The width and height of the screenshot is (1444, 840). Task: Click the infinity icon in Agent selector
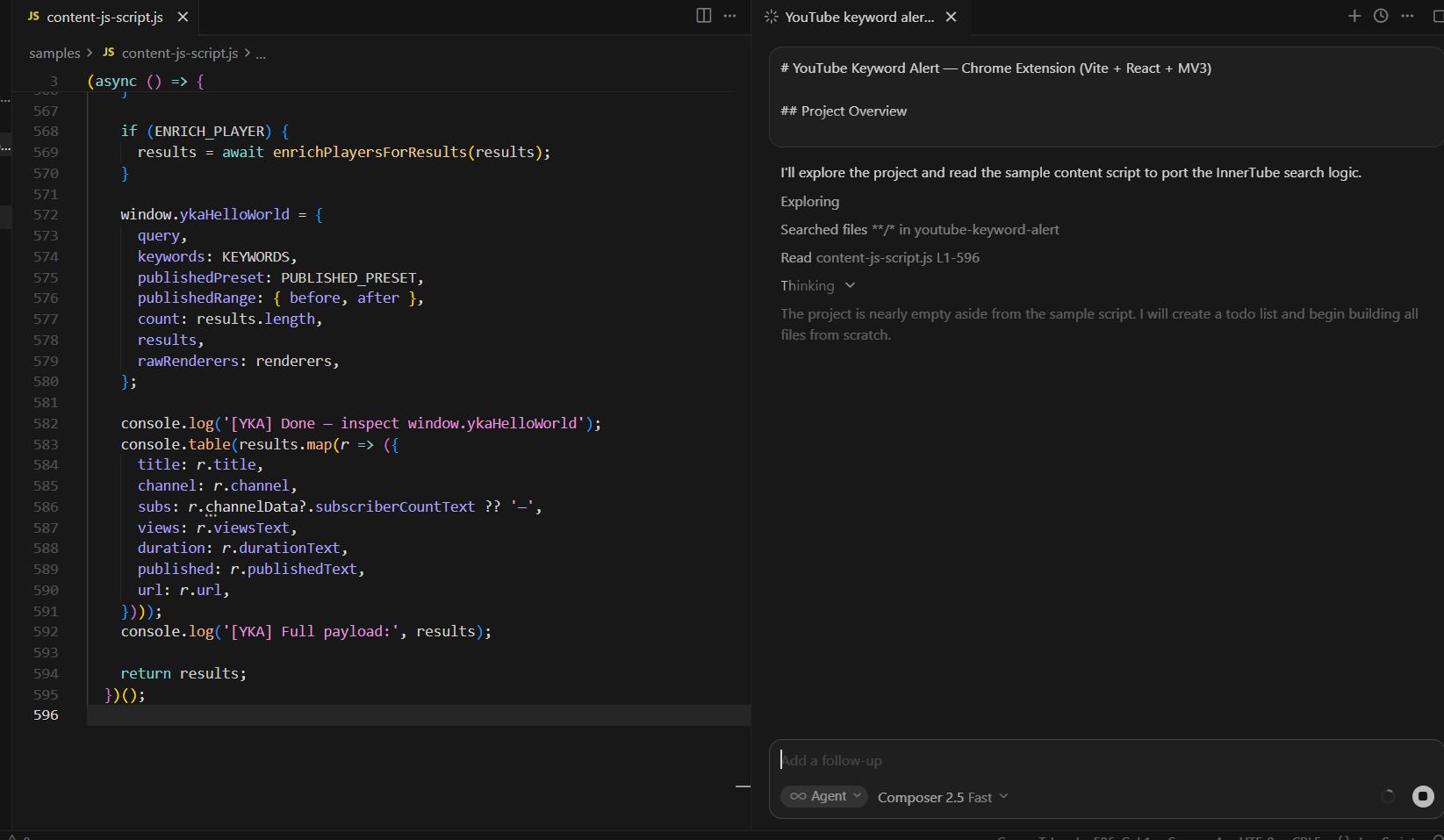[798, 796]
